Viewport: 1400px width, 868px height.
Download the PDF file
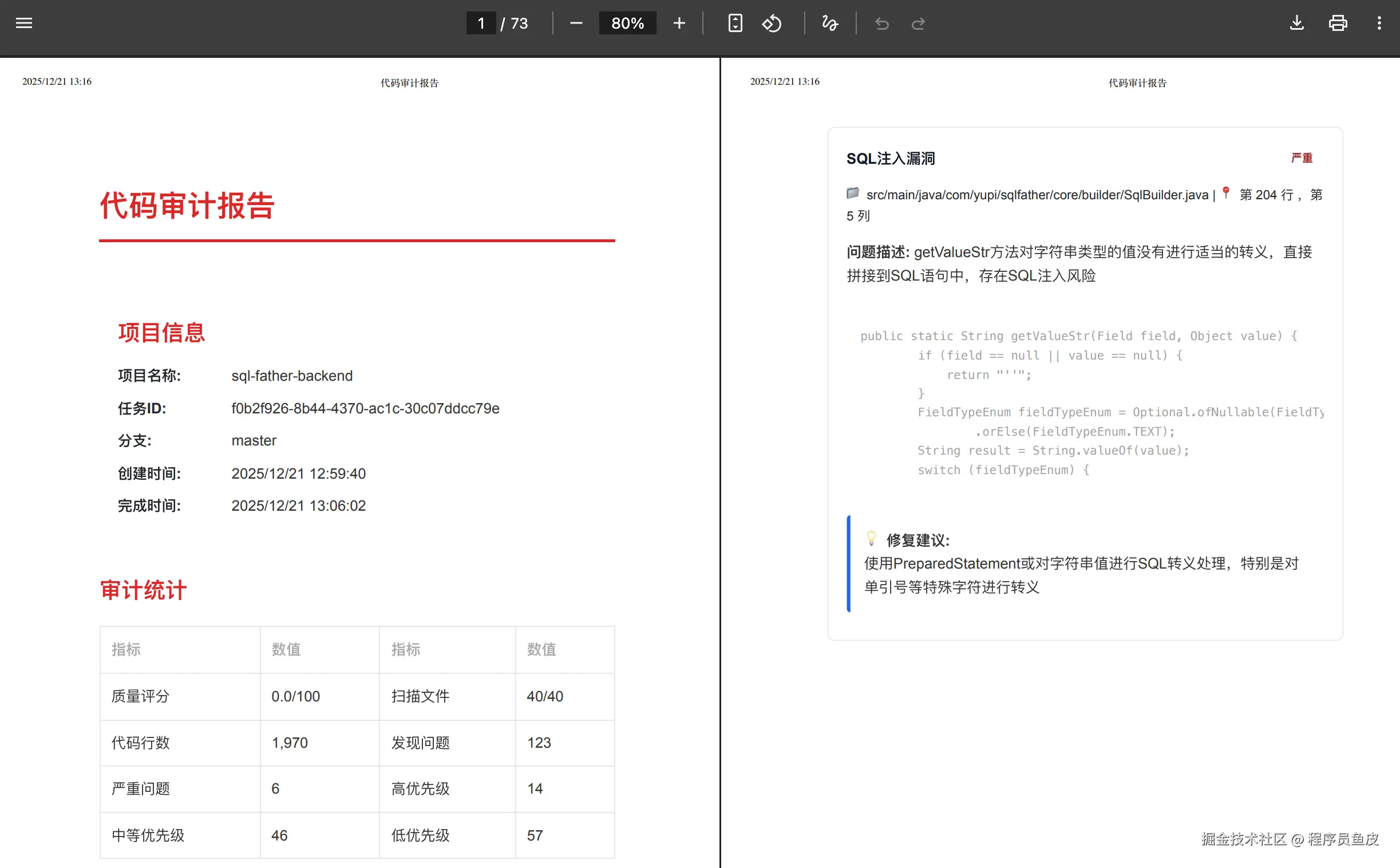point(1297,23)
